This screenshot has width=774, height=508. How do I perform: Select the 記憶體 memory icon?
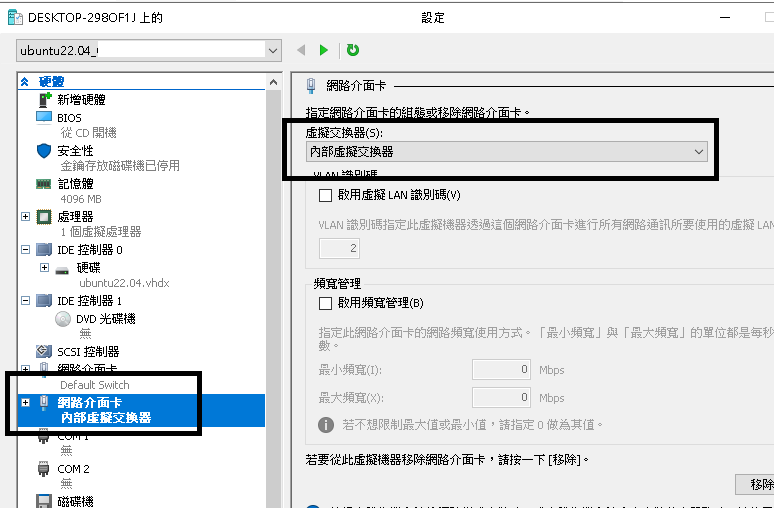point(44,184)
